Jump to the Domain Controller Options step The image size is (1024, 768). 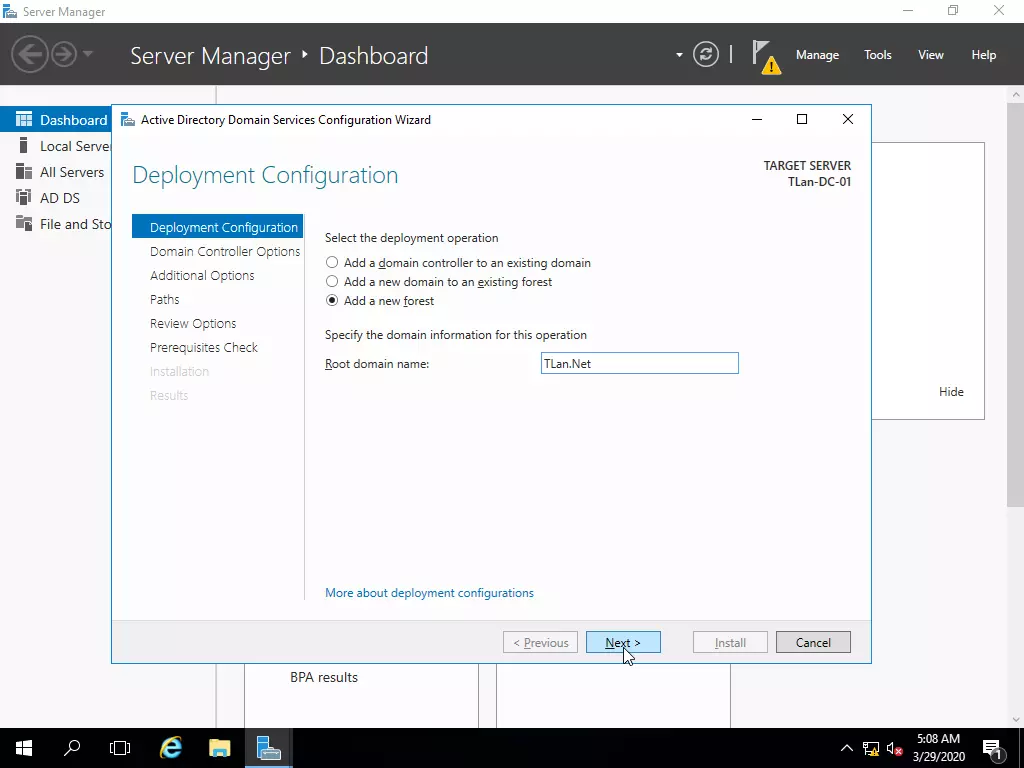tap(225, 251)
